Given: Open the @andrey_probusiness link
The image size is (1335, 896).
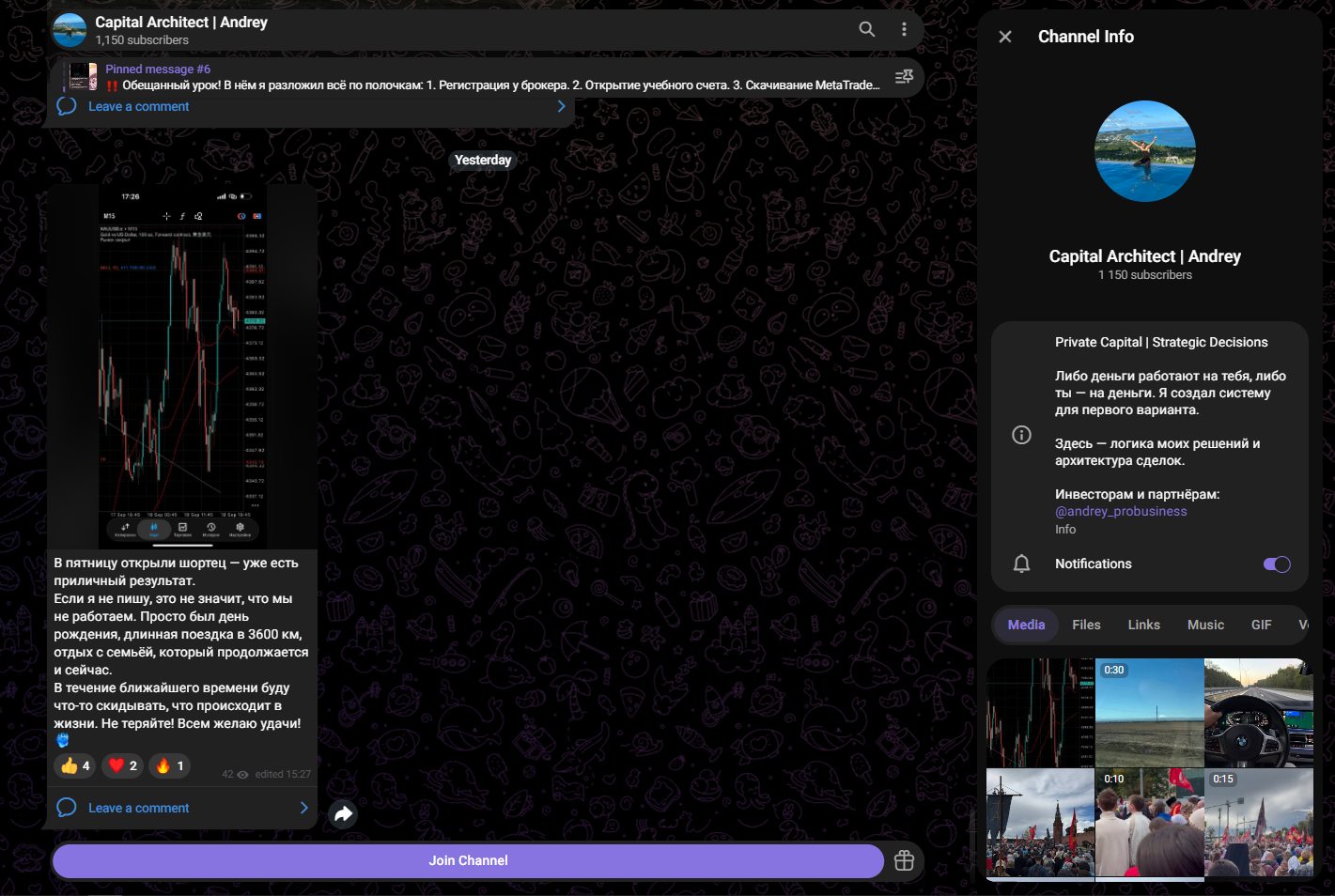Looking at the screenshot, I should 1121,511.
